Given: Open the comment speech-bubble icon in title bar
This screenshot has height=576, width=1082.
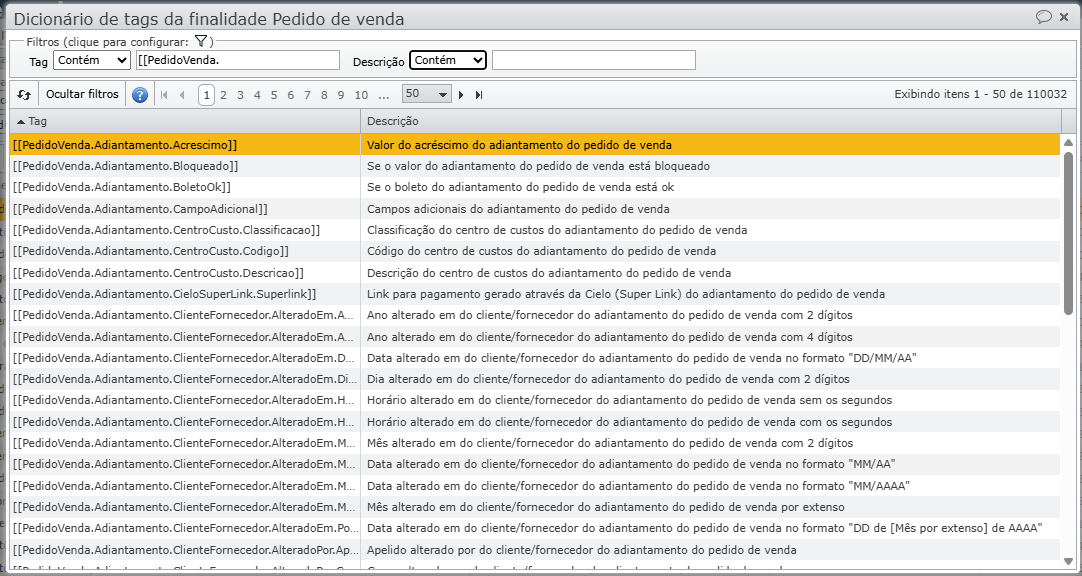Looking at the screenshot, I should click(x=1043, y=17).
